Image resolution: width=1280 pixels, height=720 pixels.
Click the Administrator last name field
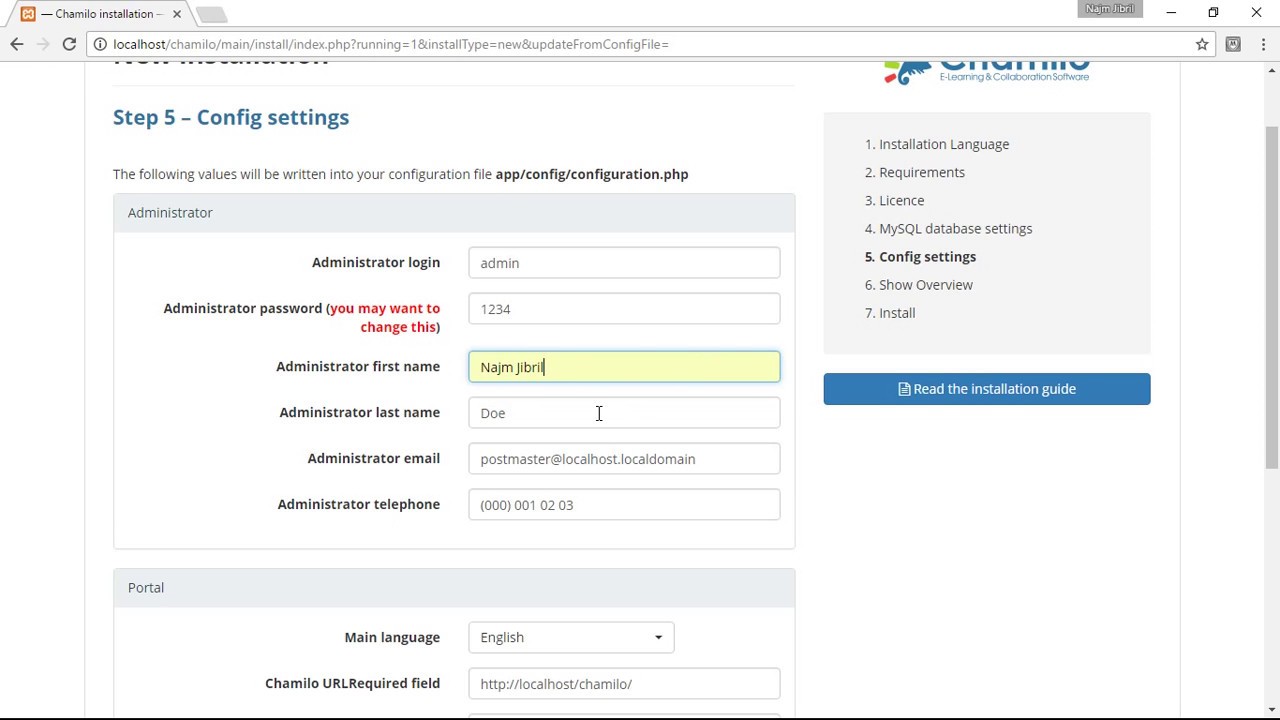[624, 413]
